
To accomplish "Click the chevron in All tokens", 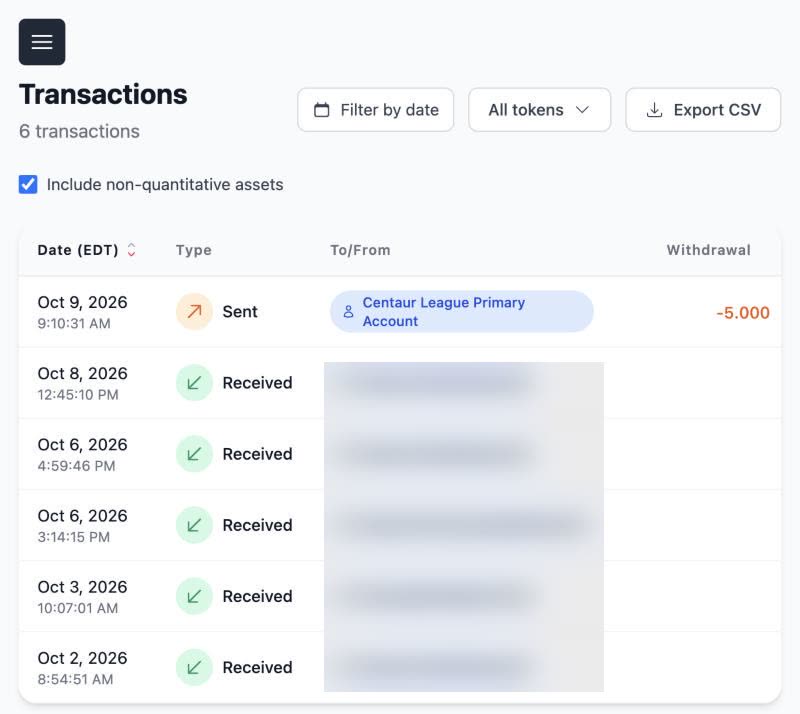I will point(582,110).
